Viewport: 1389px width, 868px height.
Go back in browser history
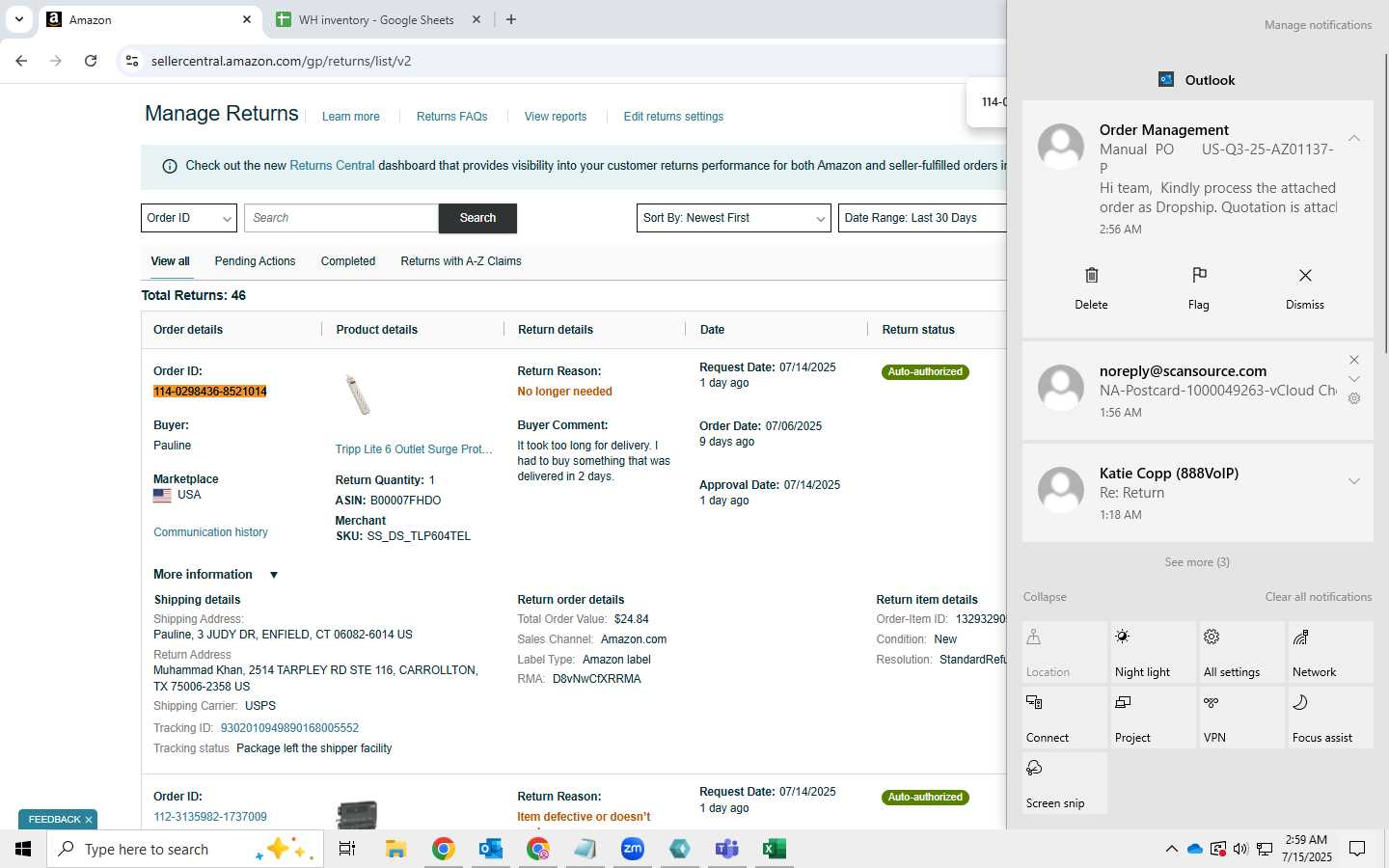click(21, 61)
